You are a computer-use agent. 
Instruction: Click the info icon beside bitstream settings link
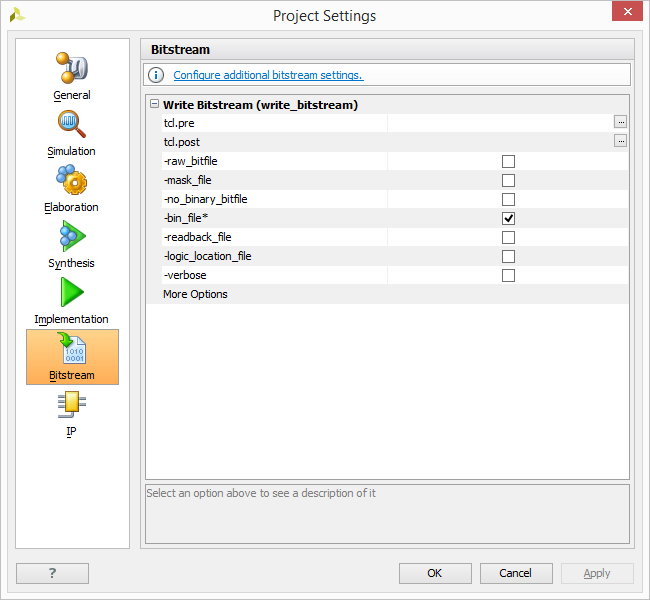[156, 75]
